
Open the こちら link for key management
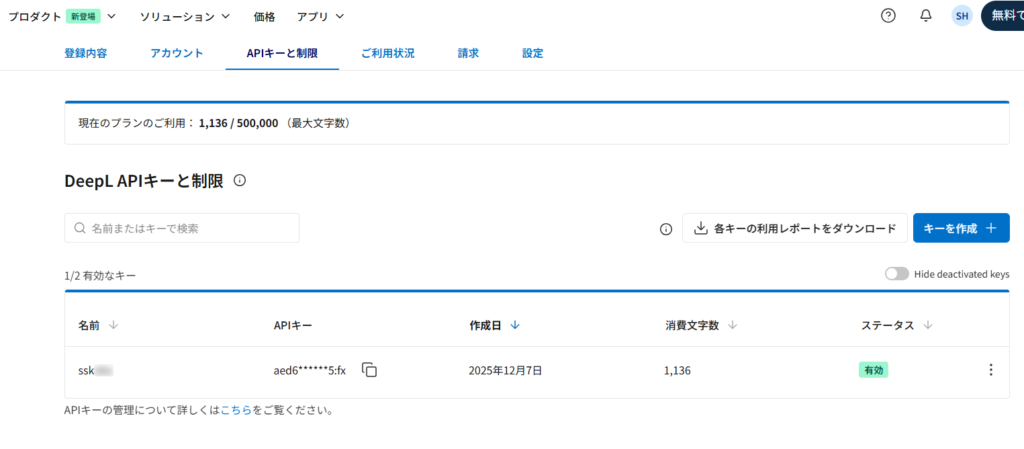[x=236, y=410]
